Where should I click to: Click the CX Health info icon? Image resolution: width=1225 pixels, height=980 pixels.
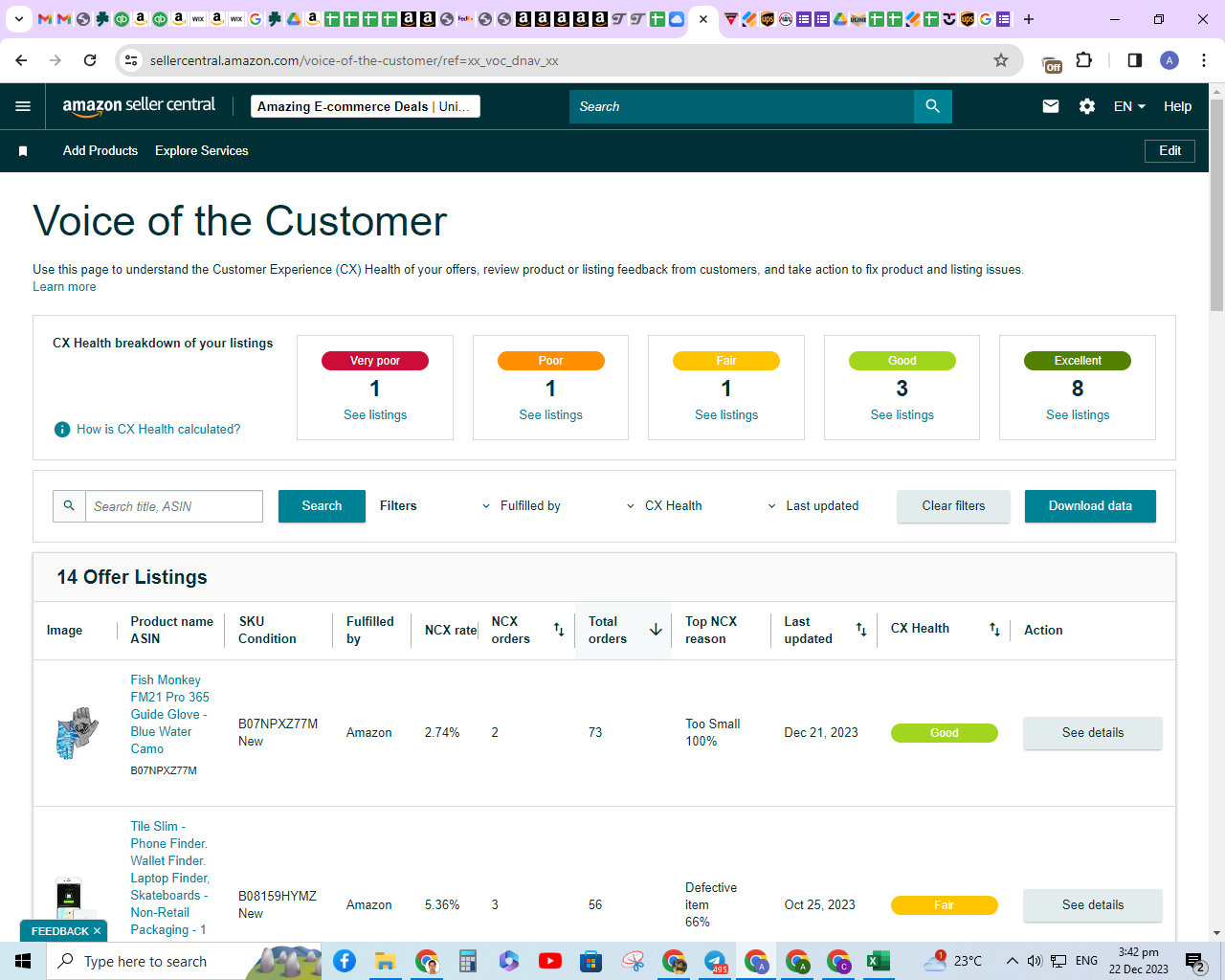62,429
